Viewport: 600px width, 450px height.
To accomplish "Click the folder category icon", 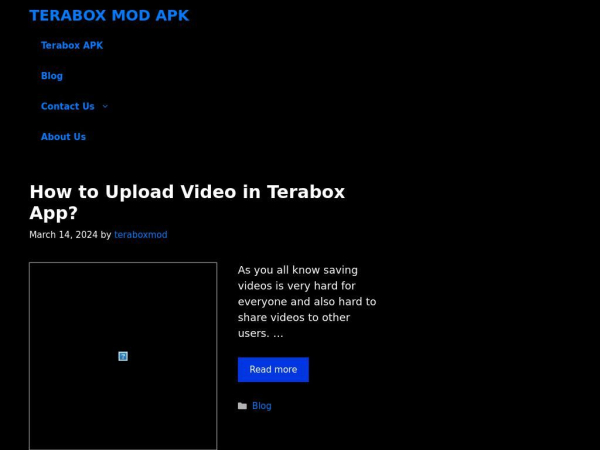I will 242,406.
